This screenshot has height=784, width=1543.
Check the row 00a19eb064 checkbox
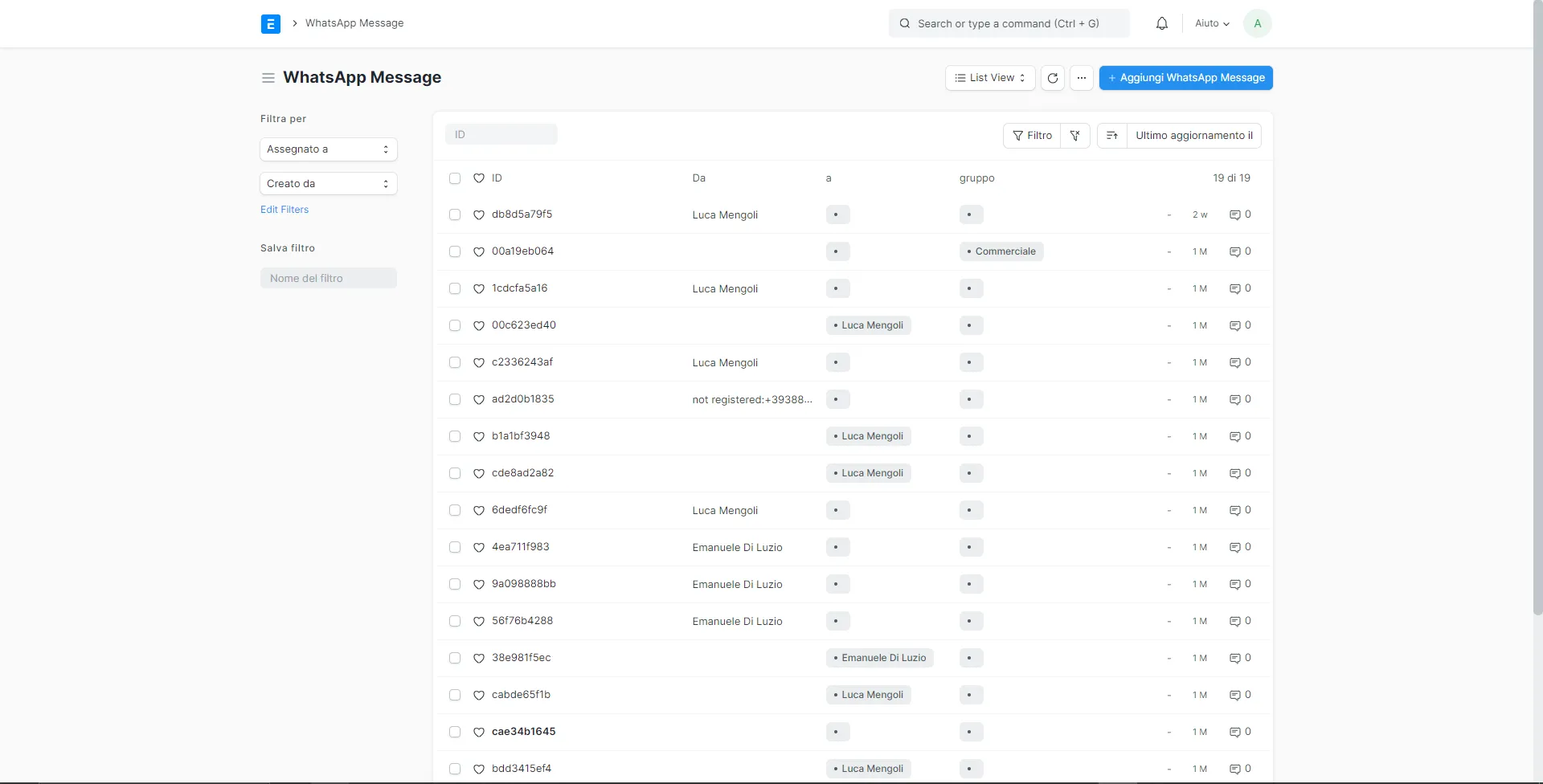455,251
